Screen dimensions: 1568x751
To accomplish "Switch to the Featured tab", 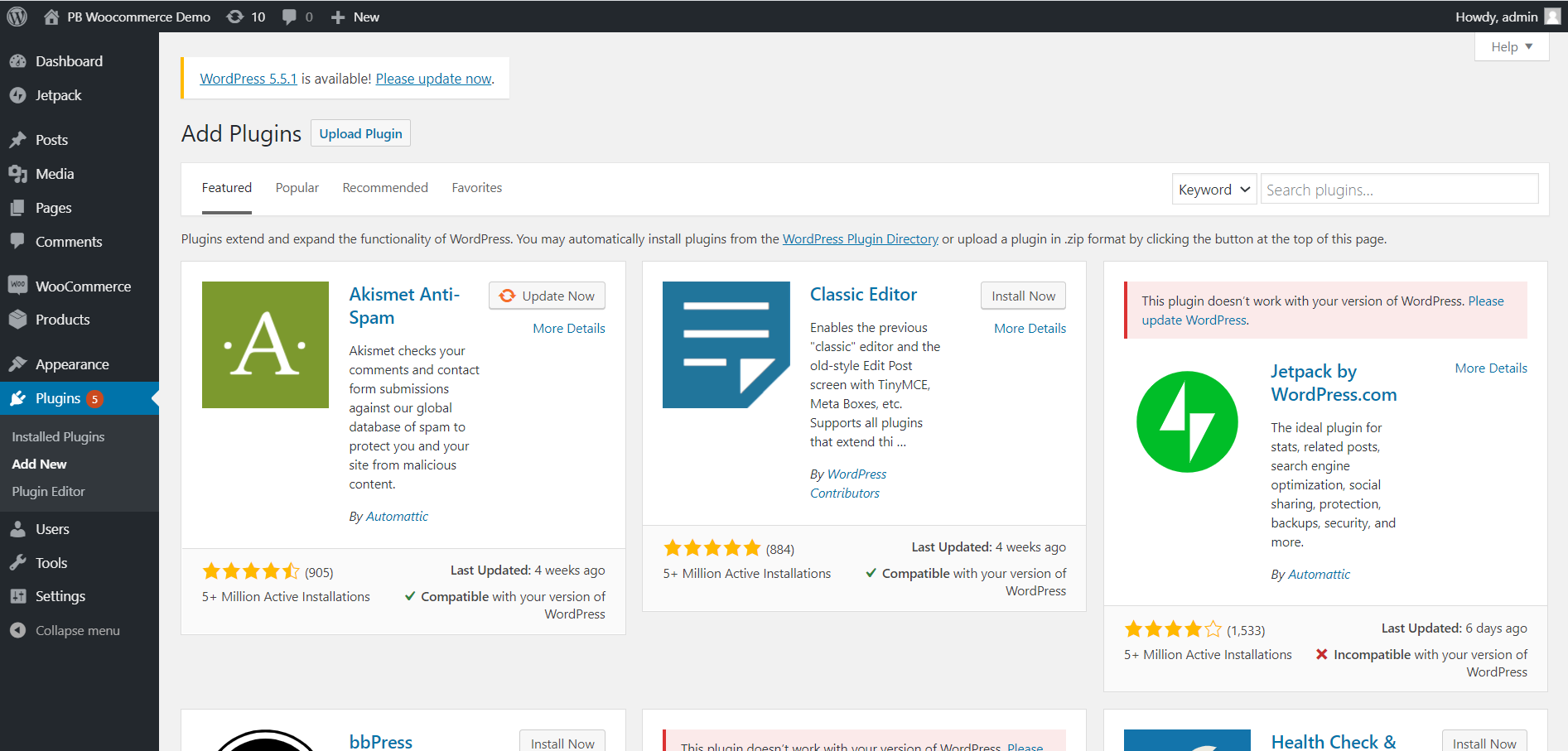I will [x=227, y=188].
